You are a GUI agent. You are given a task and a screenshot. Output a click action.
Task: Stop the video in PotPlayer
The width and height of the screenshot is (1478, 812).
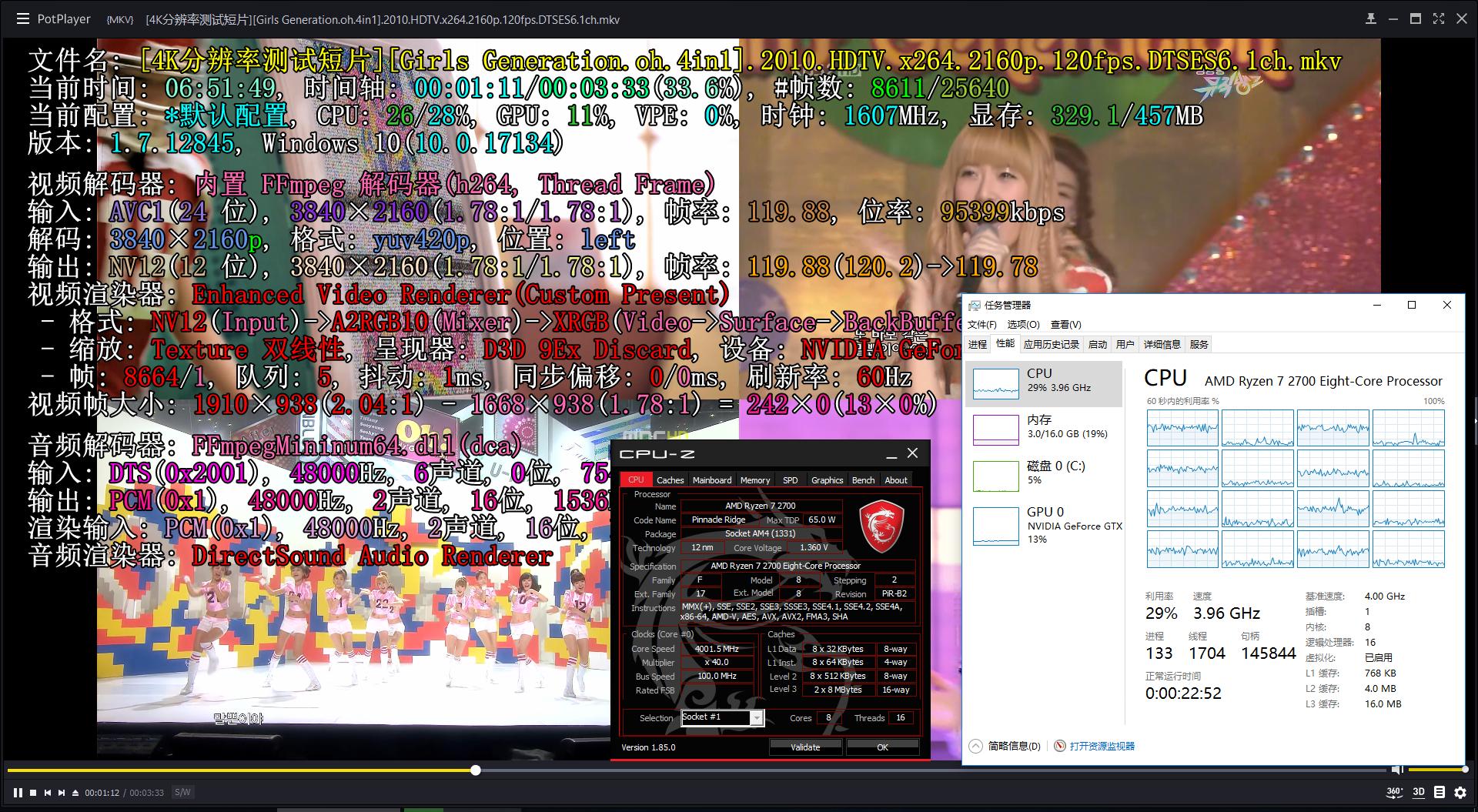pyautogui.click(x=33, y=792)
